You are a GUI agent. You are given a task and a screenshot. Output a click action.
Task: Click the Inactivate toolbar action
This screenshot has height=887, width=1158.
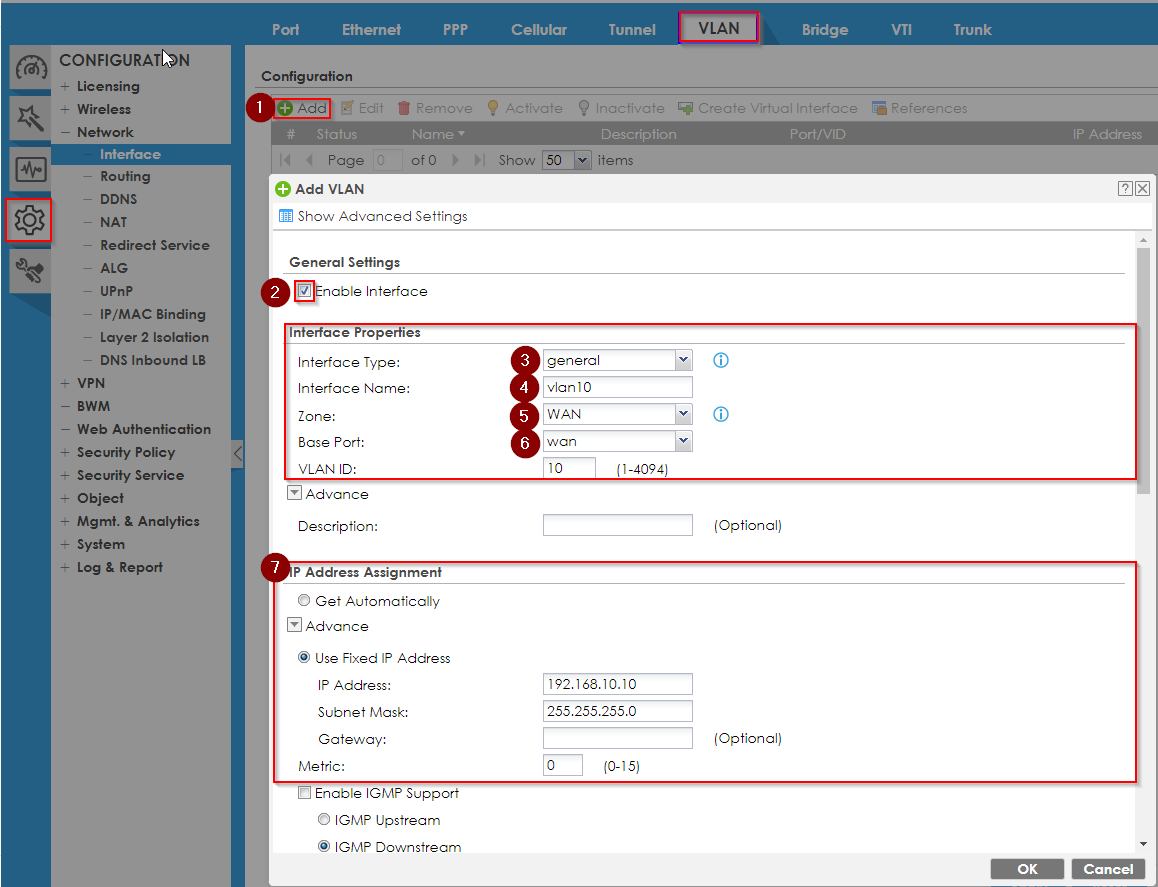pyautogui.click(x=621, y=108)
